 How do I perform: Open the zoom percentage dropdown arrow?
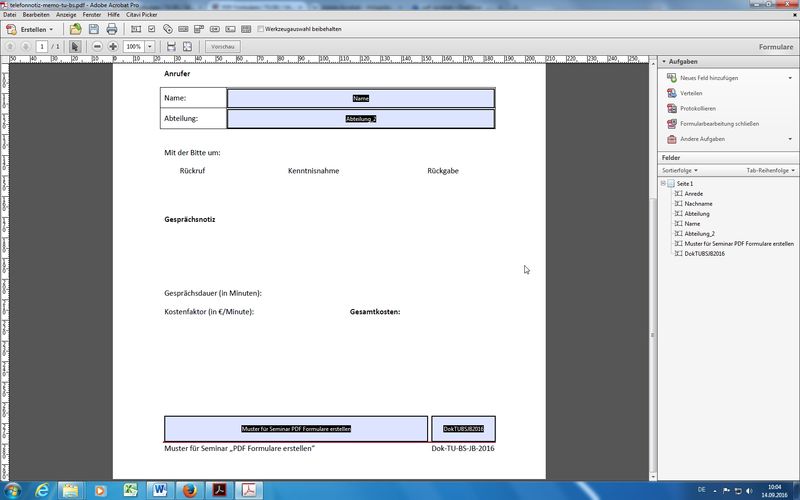(x=150, y=46)
